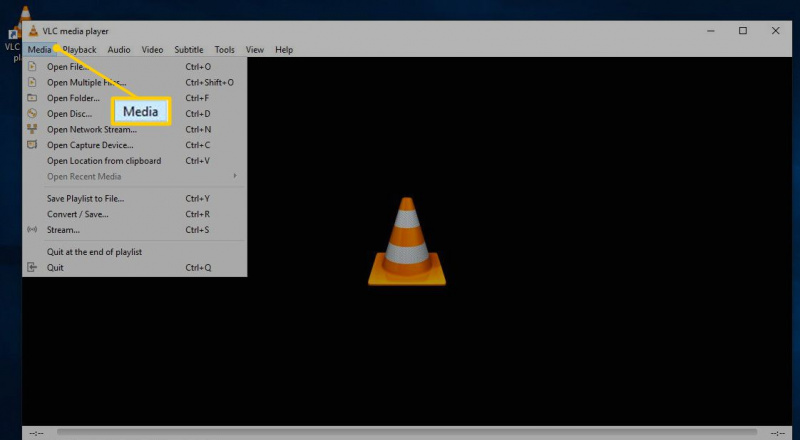Click the VLC cone icon in title bar
This screenshot has width=800, height=440.
tap(33, 31)
